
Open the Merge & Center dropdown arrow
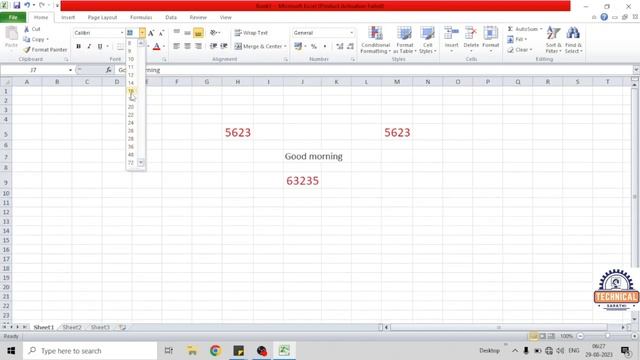pos(285,46)
